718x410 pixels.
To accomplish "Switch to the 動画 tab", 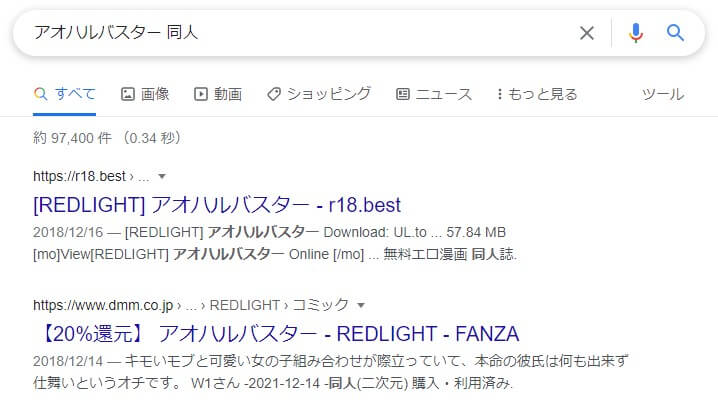I will click(218, 94).
